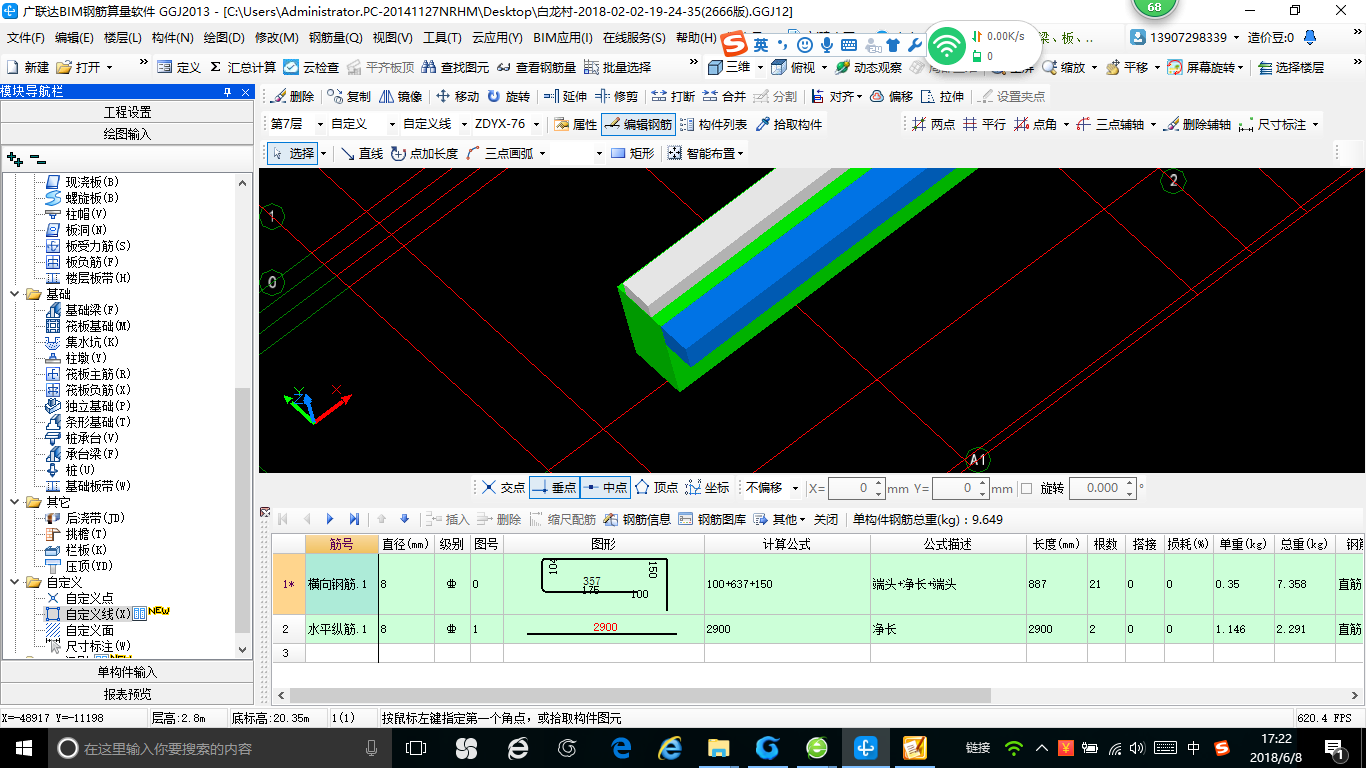Click 关闭 in rebar table toolbar
This screenshot has height=768, width=1366.
click(x=826, y=520)
